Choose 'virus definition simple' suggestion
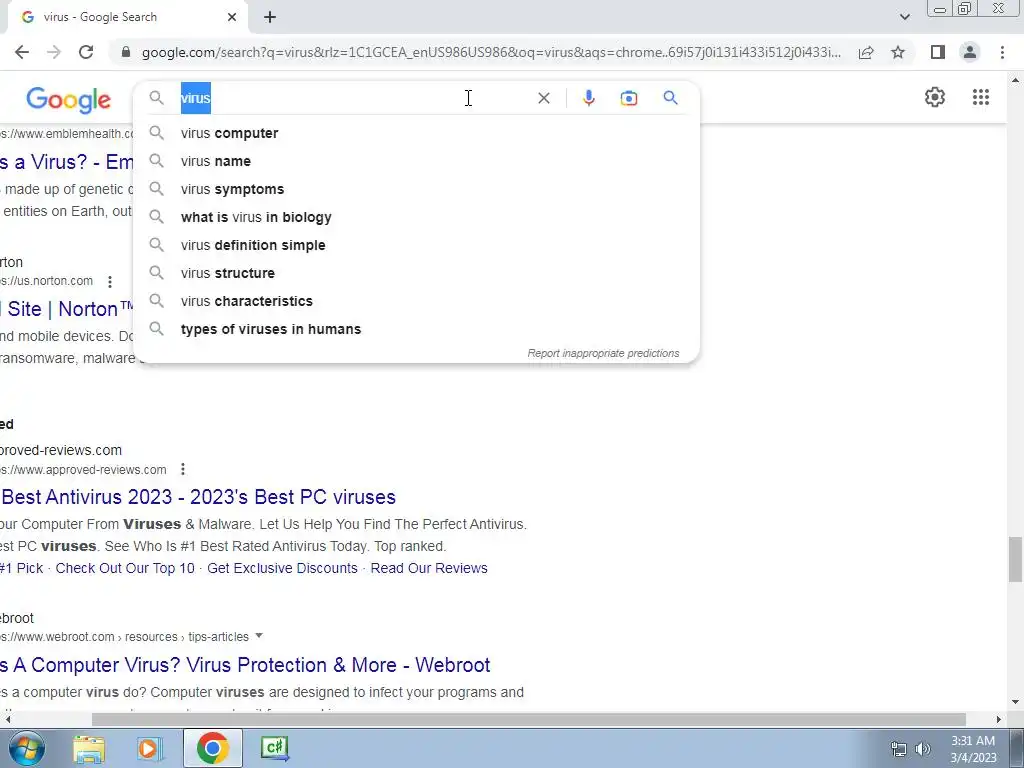 [416, 246]
